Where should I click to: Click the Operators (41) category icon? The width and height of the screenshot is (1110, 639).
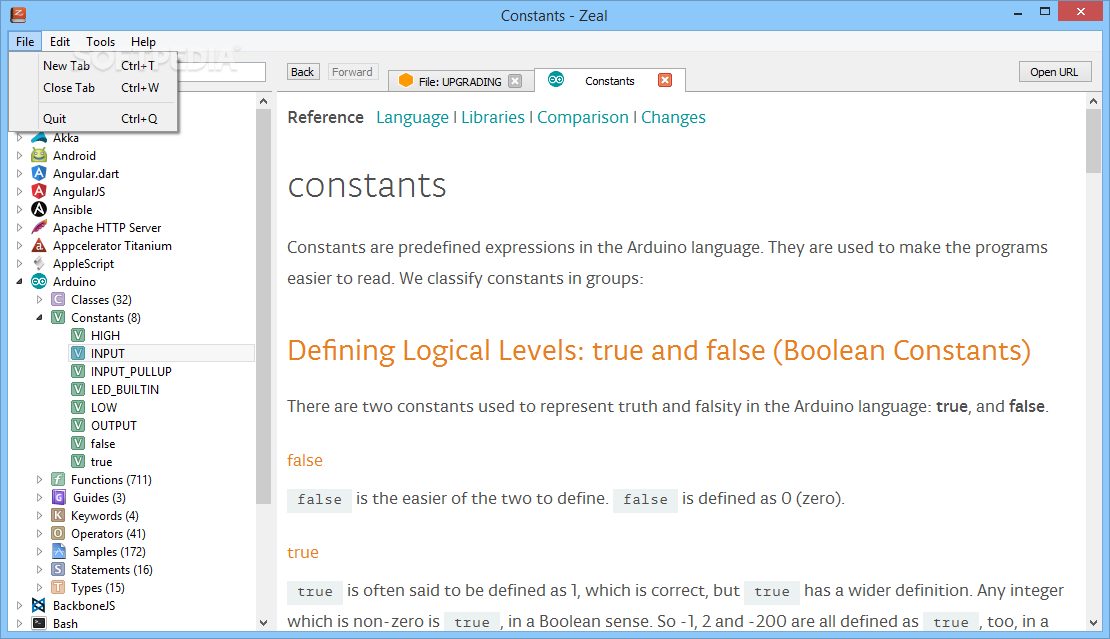coord(58,534)
